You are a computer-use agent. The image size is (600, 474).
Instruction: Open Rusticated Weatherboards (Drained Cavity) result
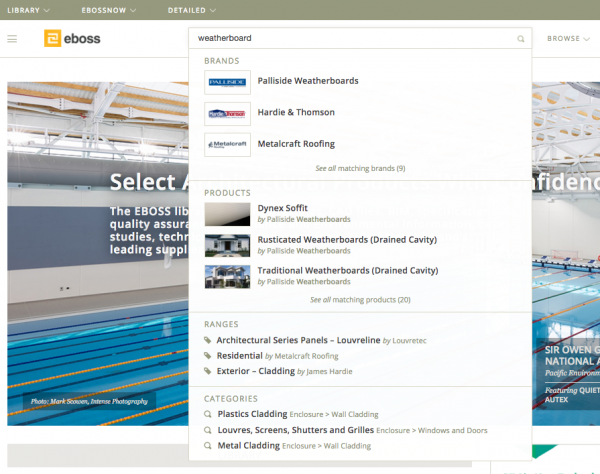click(347, 240)
